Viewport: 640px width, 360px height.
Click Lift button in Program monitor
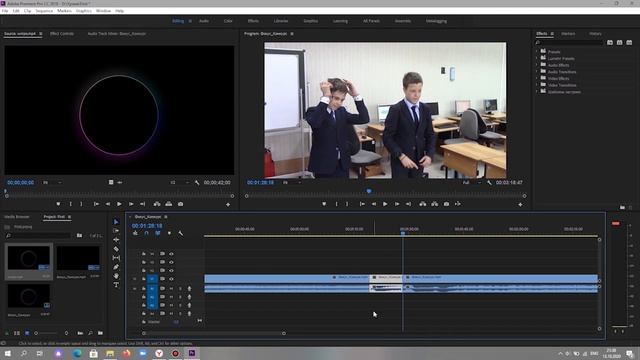pyautogui.click(x=423, y=204)
